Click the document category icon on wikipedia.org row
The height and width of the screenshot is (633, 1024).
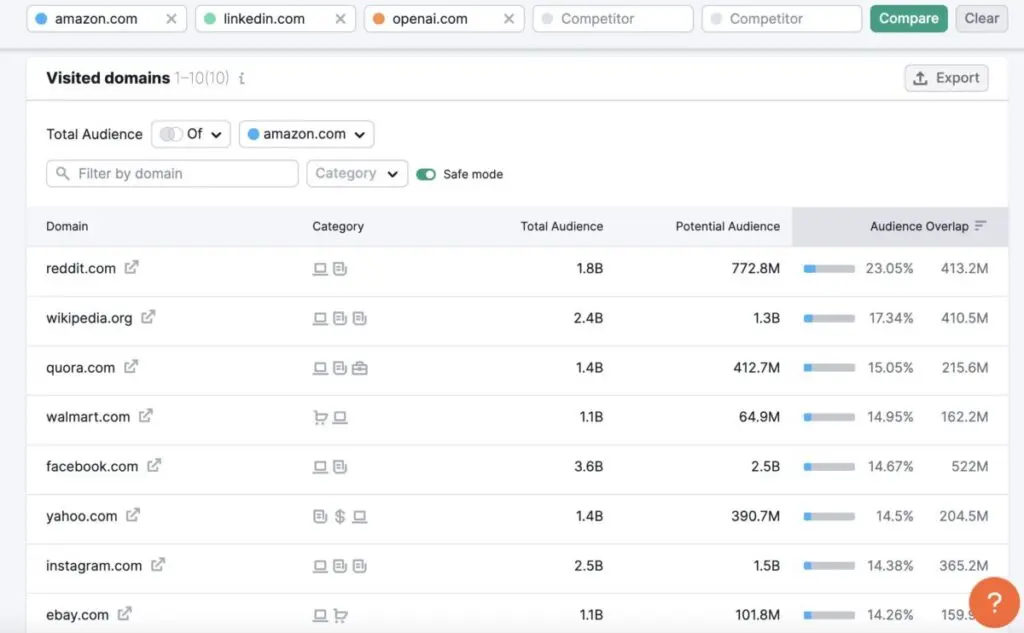(339, 318)
